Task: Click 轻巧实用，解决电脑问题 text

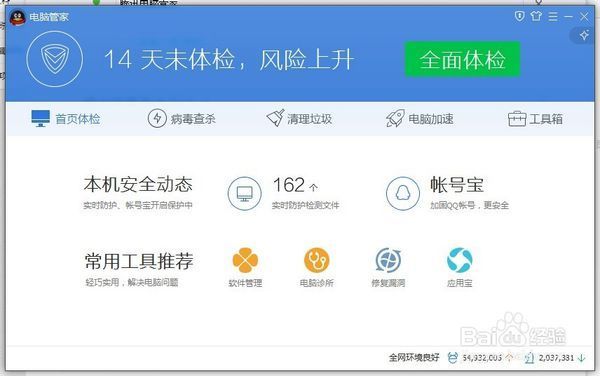Action: tap(132, 283)
